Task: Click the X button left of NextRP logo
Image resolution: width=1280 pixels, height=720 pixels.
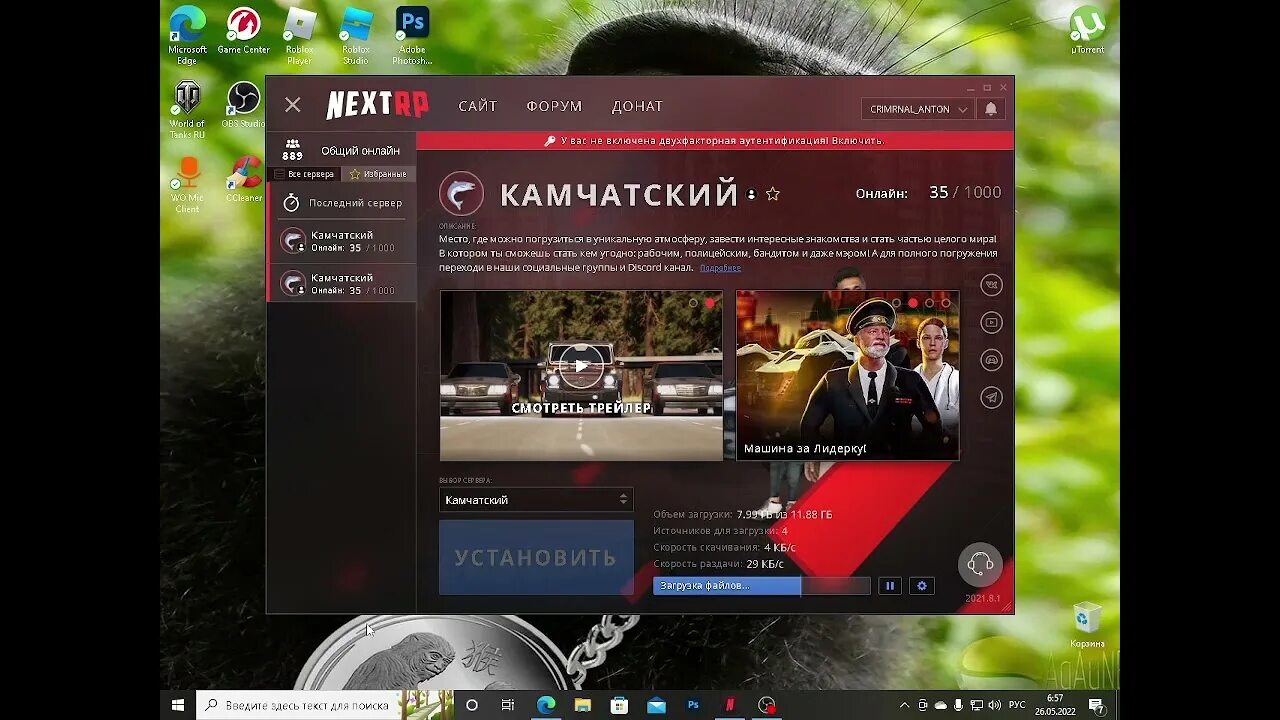Action: [x=292, y=105]
